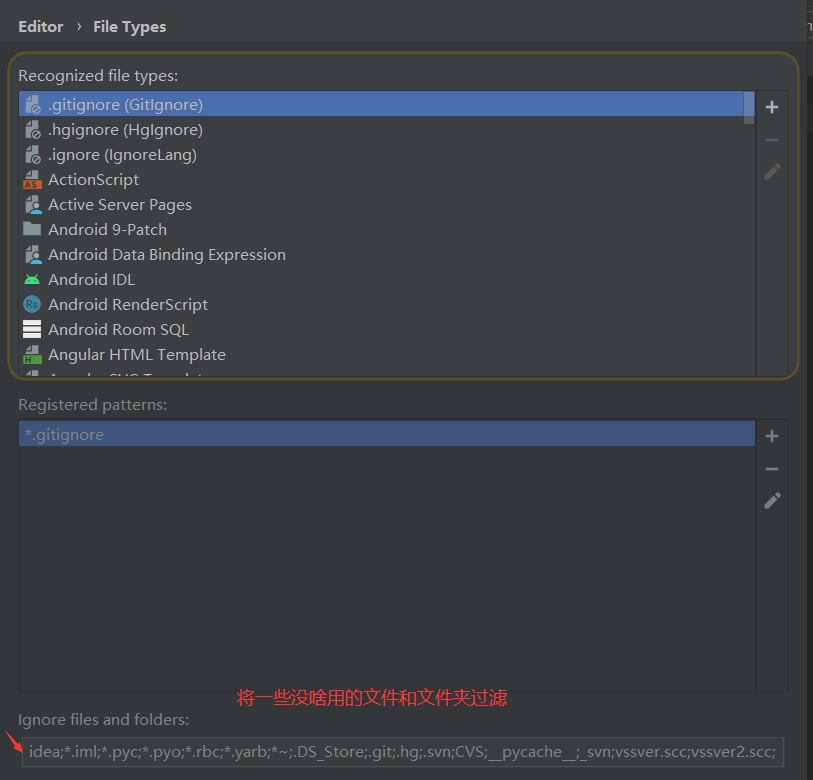
Task: Focus the Ignore files and folders field
Action: [x=403, y=751]
